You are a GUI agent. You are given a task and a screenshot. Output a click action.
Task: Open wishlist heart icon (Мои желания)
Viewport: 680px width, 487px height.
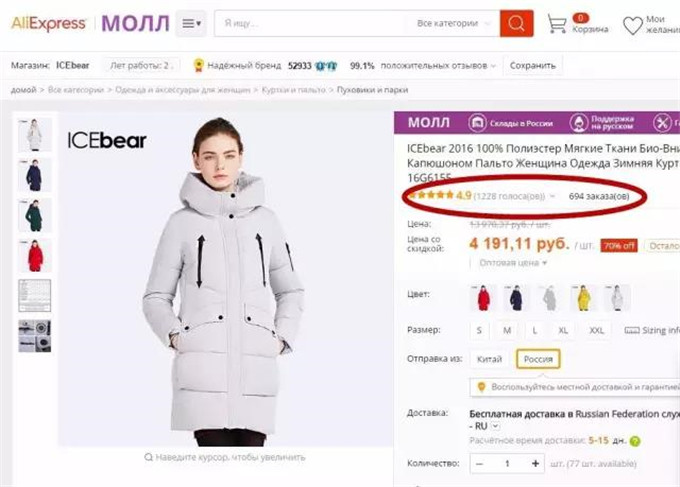(632, 25)
